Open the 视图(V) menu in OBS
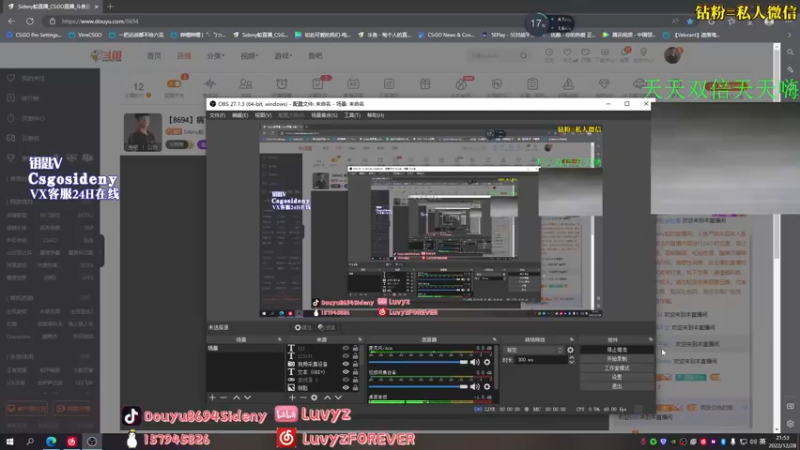800x450 pixels. click(263, 115)
